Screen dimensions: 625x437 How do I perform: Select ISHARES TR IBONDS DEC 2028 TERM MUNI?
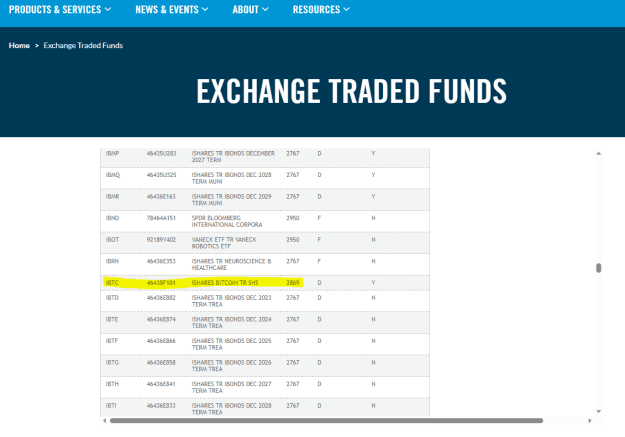232,178
